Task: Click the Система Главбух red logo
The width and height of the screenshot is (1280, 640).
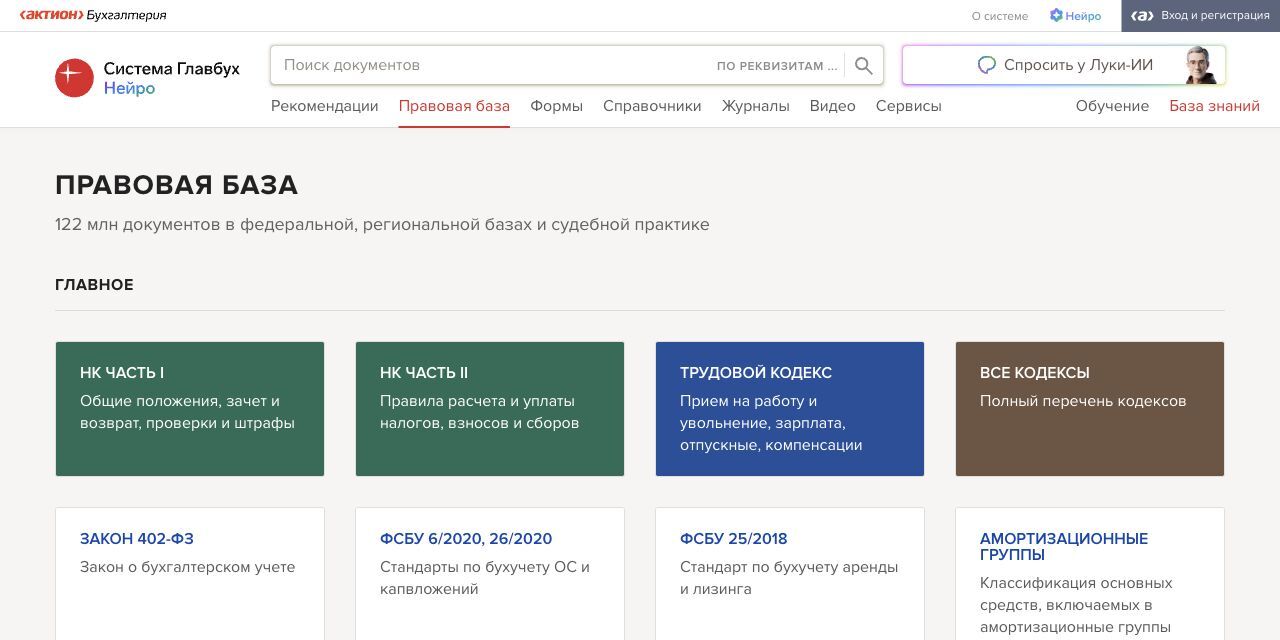Action: tap(74, 78)
